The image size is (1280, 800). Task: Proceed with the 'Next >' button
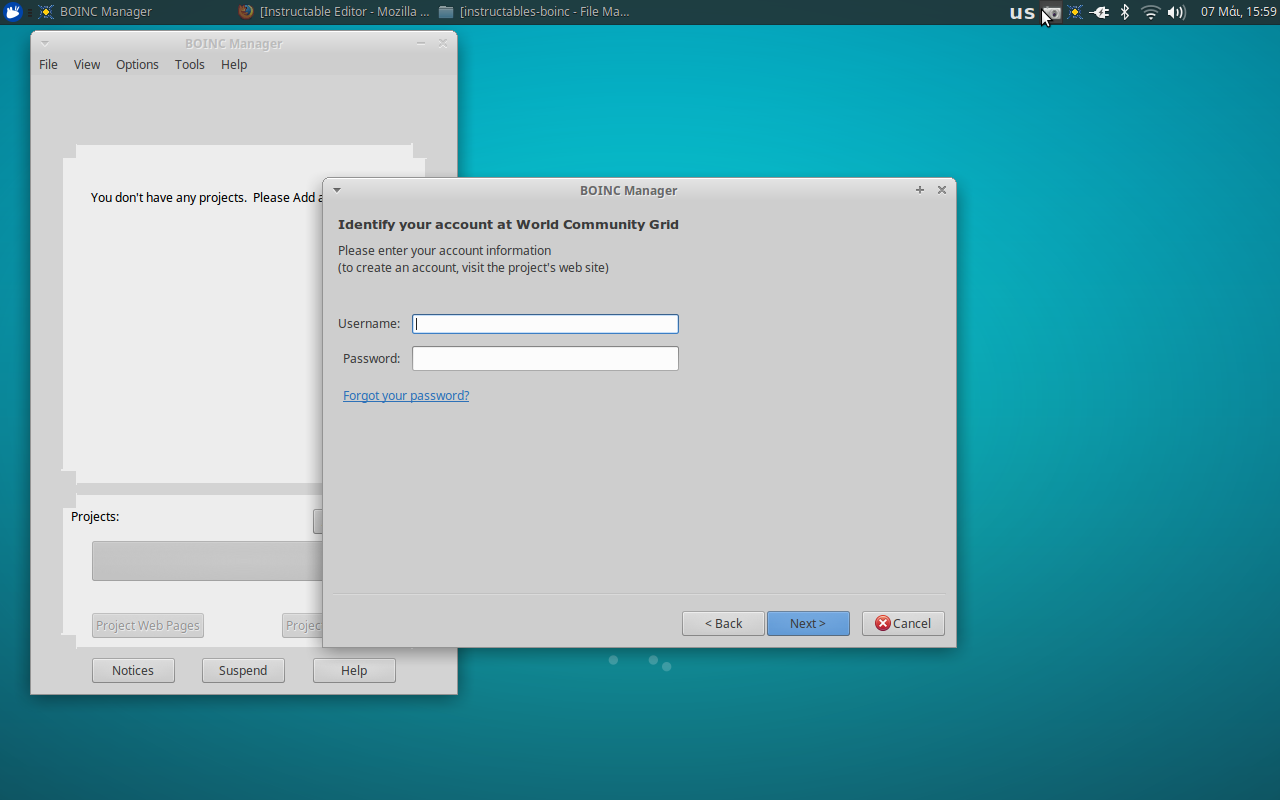[808, 623]
